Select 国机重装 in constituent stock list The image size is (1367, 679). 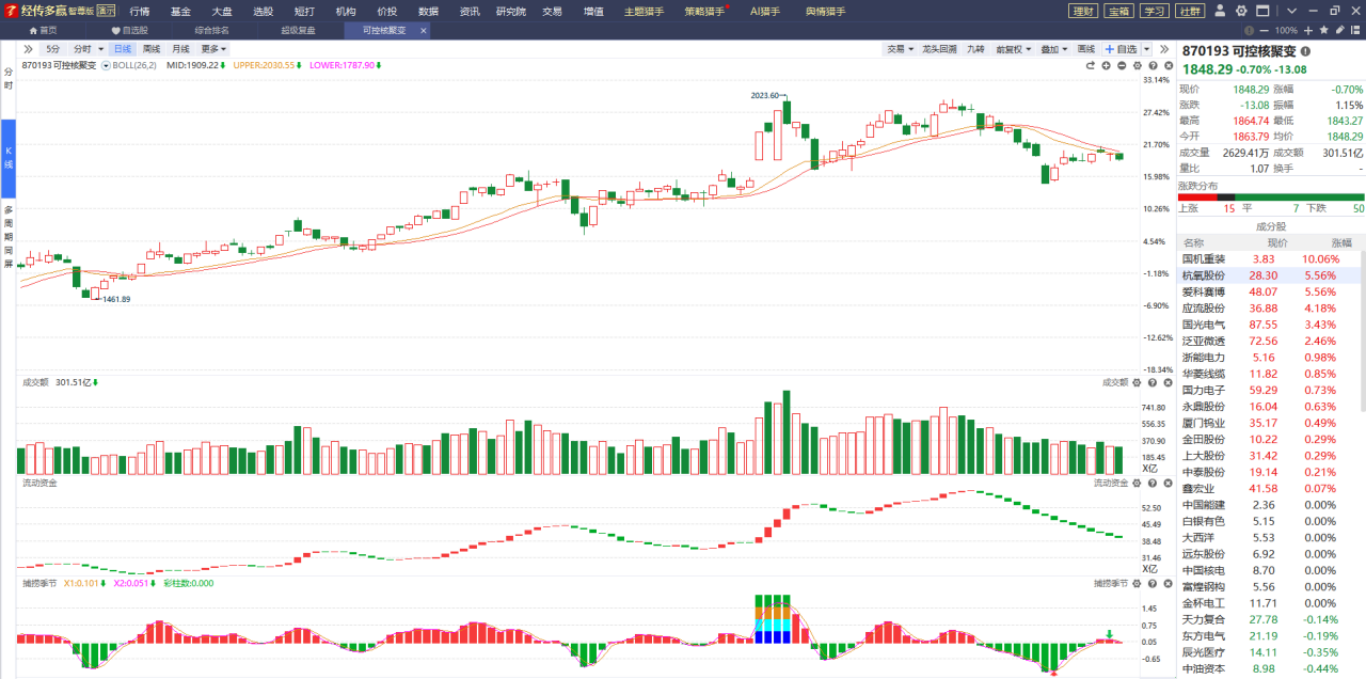point(1203,259)
